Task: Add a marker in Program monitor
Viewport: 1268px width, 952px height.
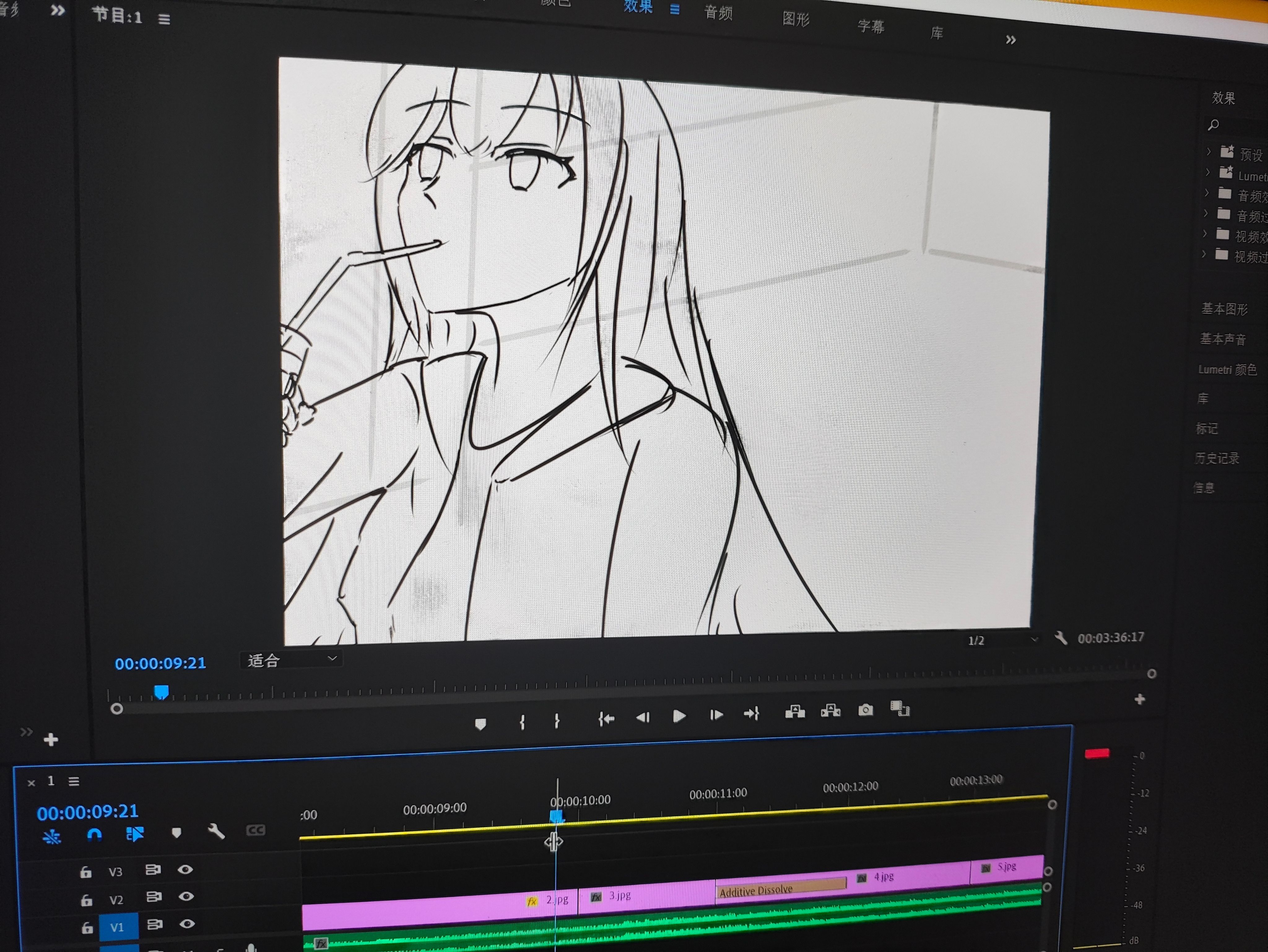Action: (480, 724)
